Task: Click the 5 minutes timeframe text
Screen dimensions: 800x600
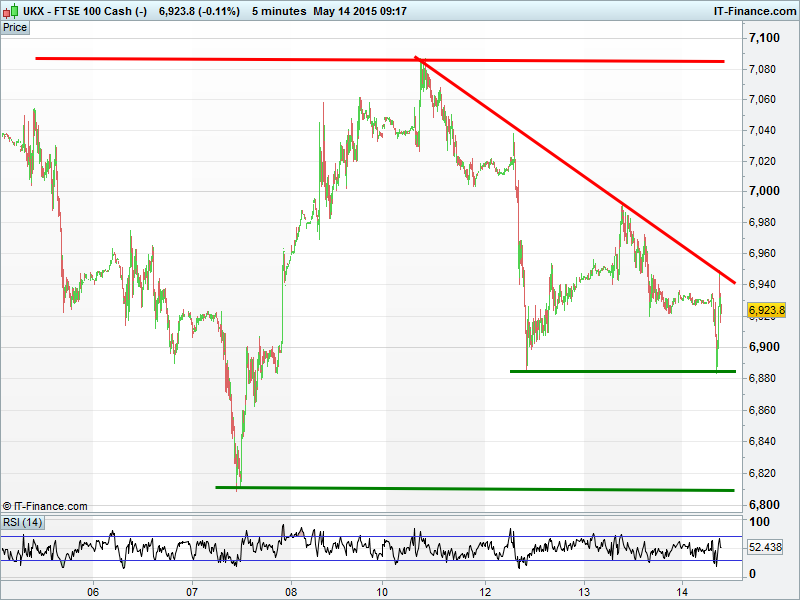Action: 279,11
